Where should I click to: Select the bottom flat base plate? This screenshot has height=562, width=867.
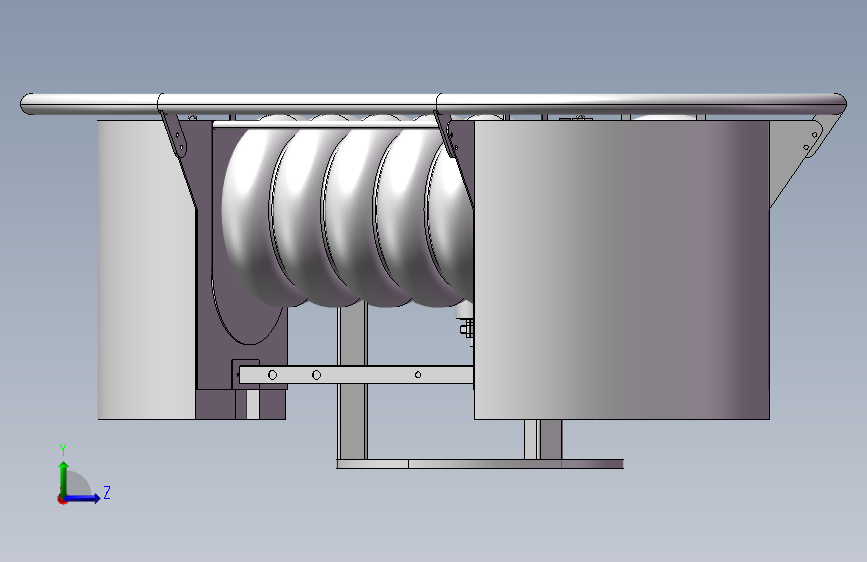(x=480, y=464)
